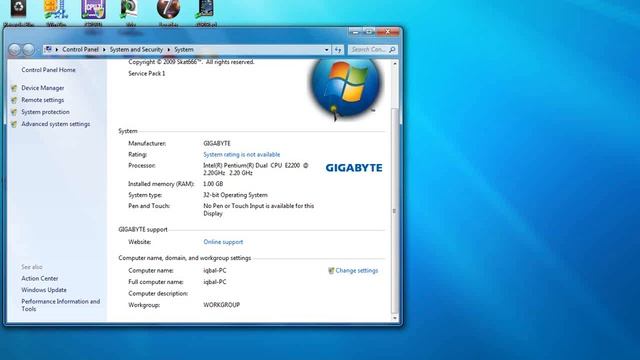Click System rating is not available link

pos(242,155)
